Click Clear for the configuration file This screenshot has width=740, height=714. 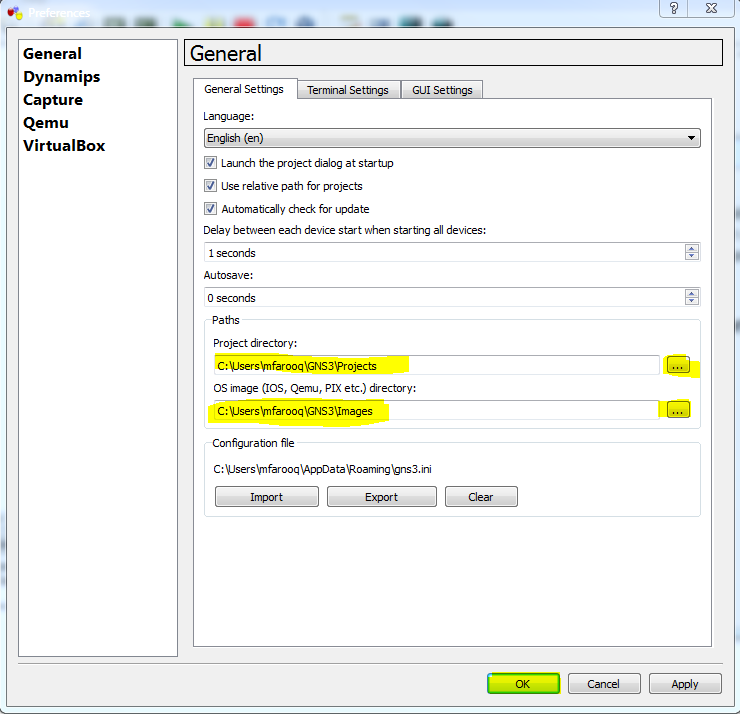[481, 497]
